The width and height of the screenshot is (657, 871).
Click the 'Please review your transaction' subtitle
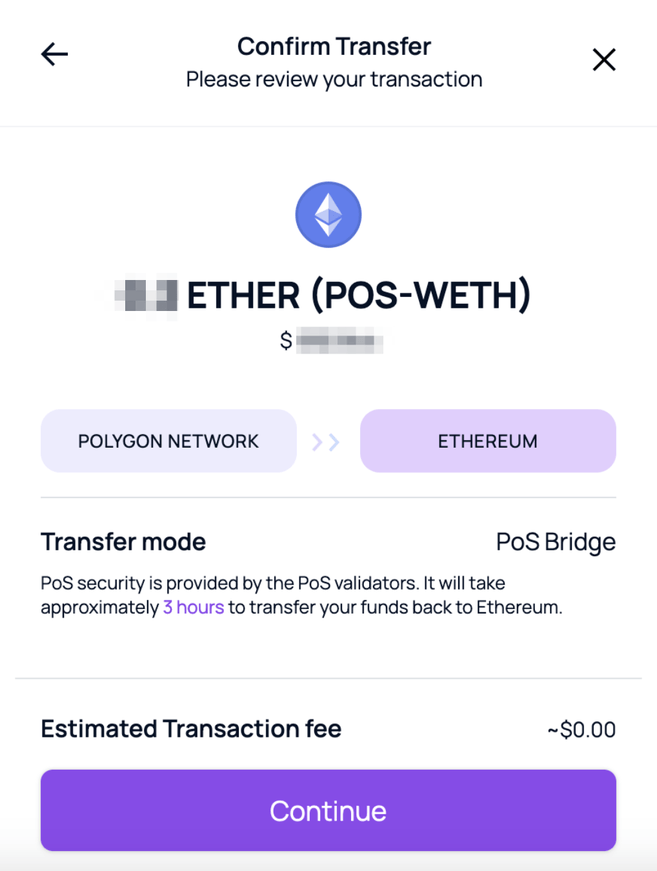click(334, 79)
